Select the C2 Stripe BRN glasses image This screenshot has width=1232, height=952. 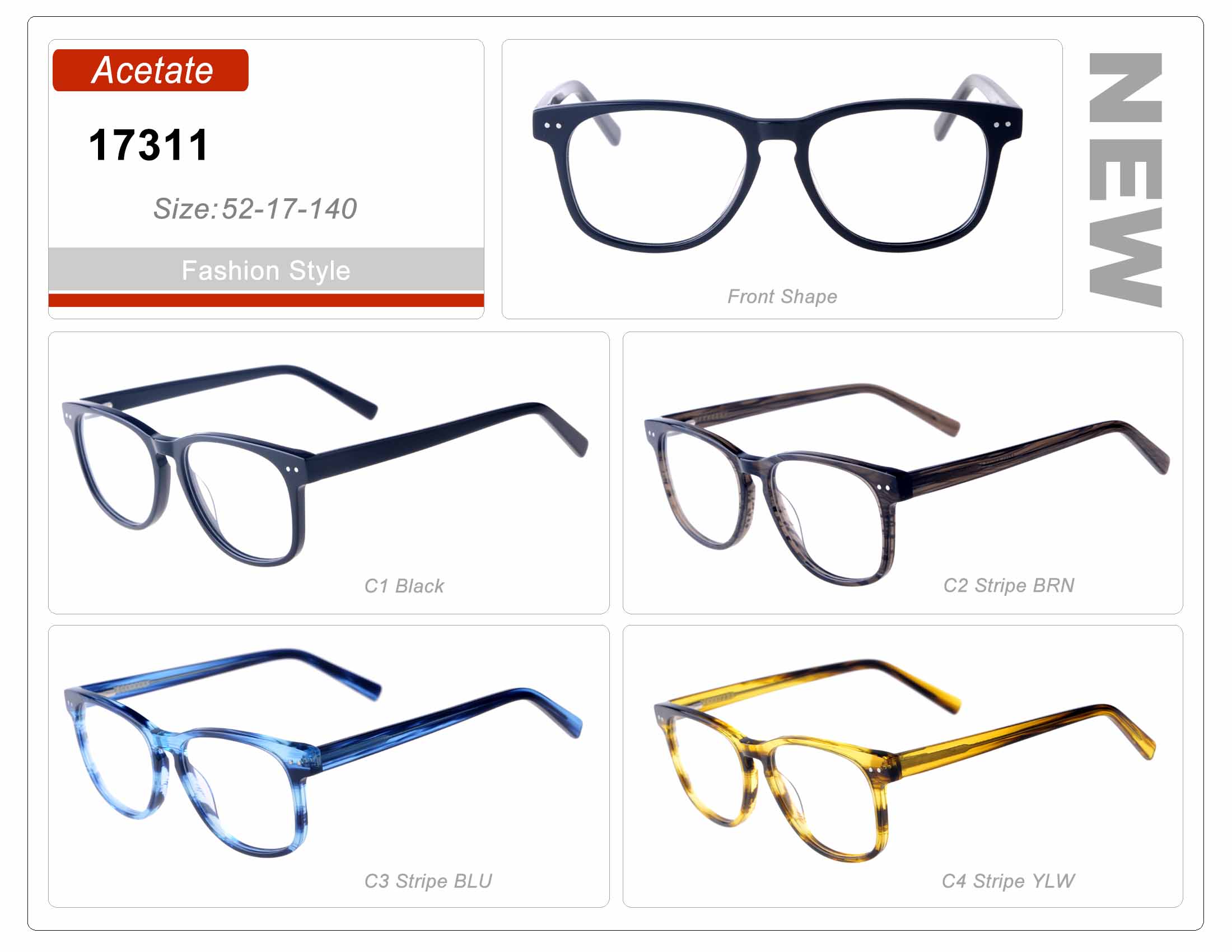[x=907, y=484]
